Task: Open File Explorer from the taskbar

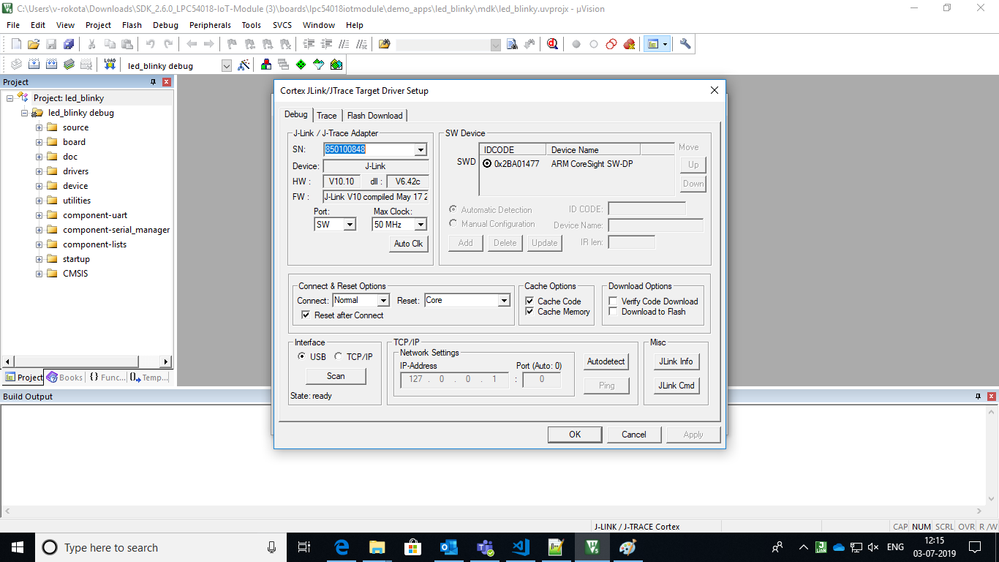Action: tap(377, 547)
